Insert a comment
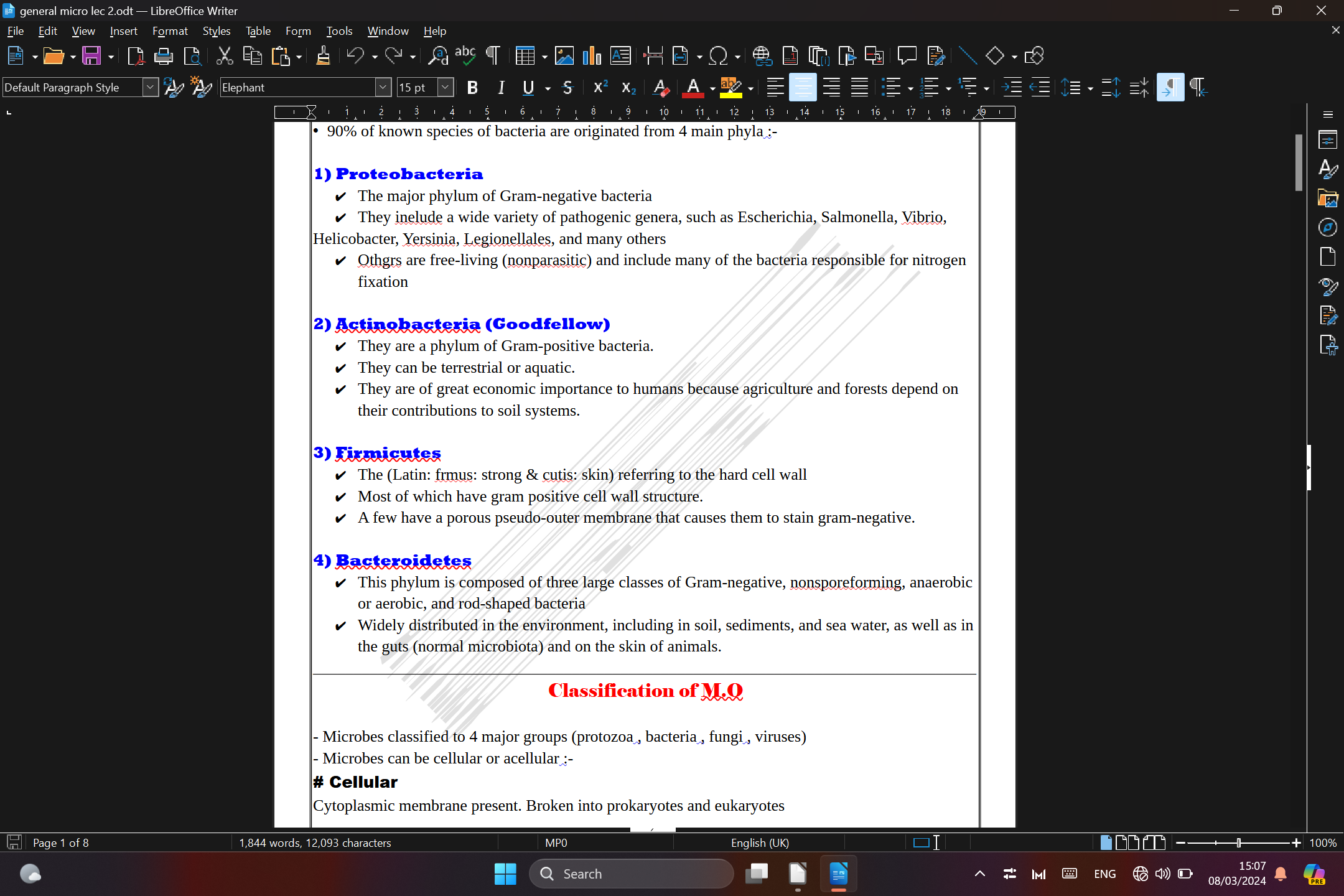The height and width of the screenshot is (896, 1344). click(907, 56)
